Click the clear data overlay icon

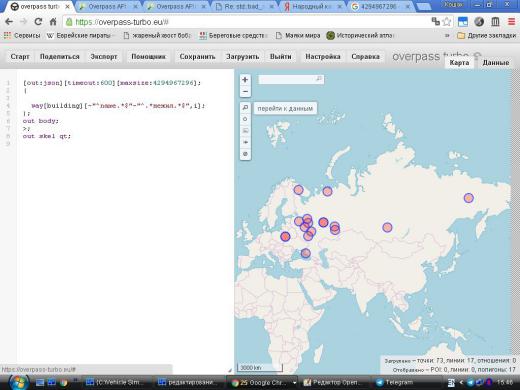tap(245, 154)
